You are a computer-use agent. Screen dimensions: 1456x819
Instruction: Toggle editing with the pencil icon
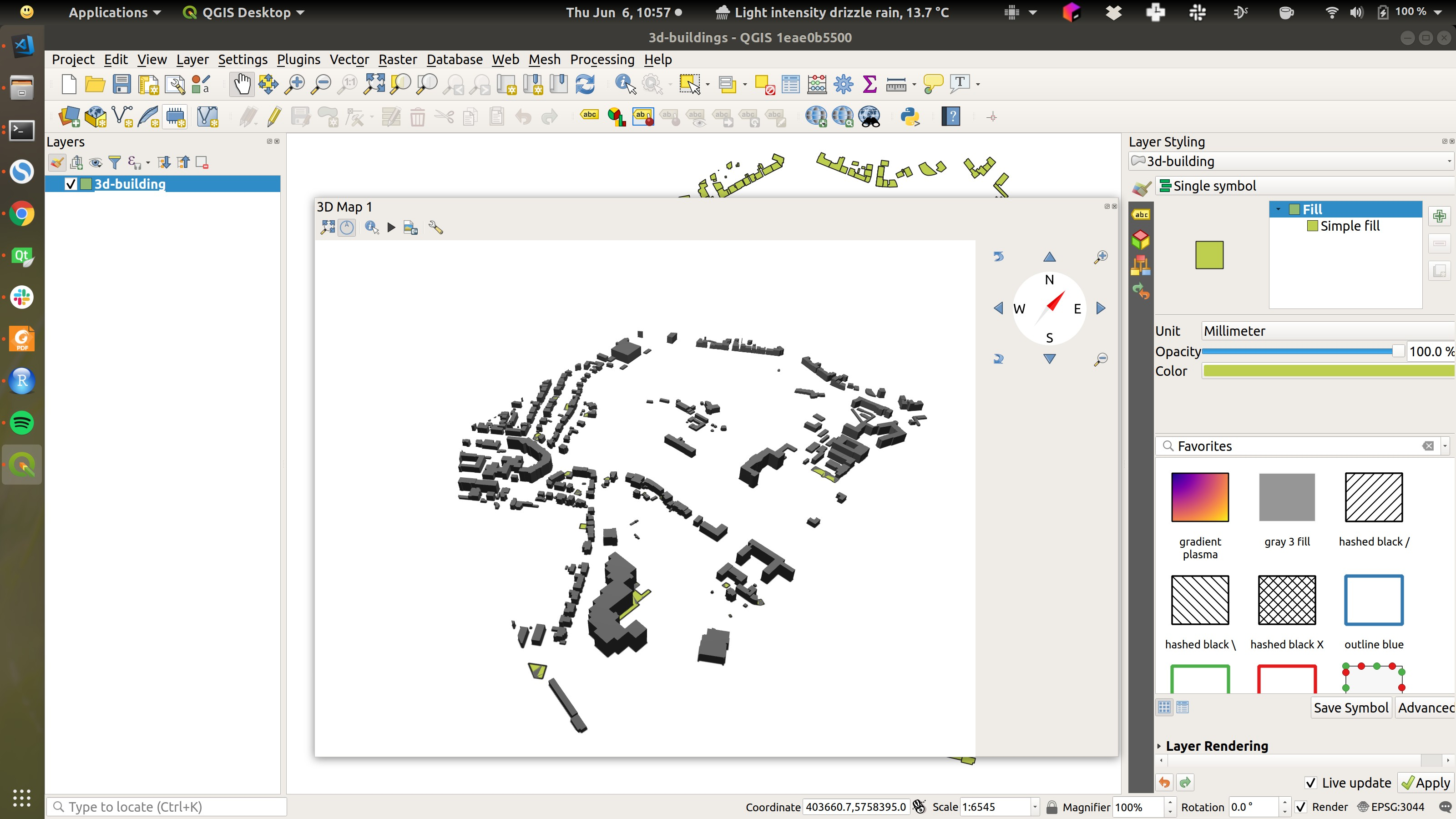[x=274, y=117]
